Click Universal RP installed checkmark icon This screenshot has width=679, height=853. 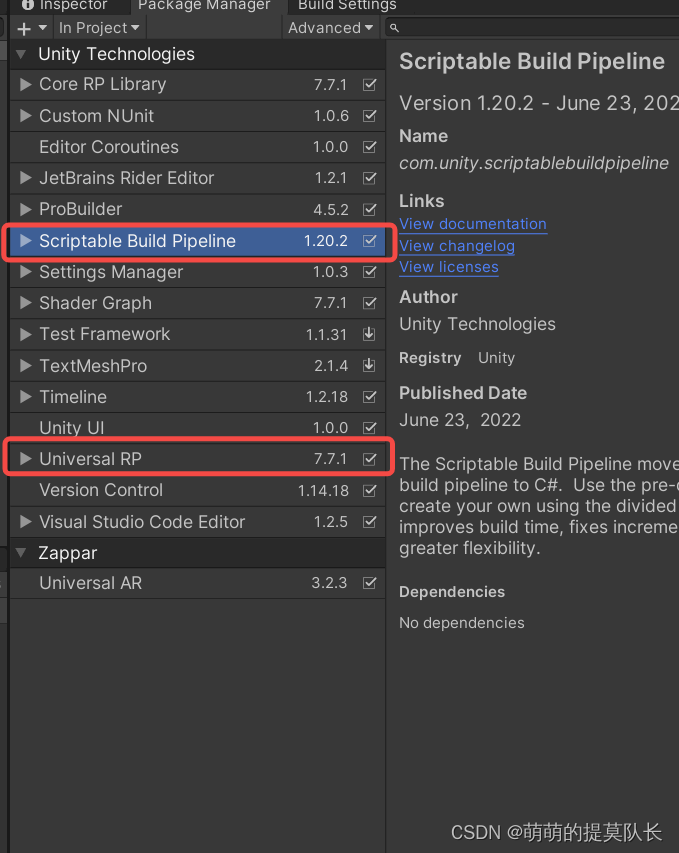point(369,459)
